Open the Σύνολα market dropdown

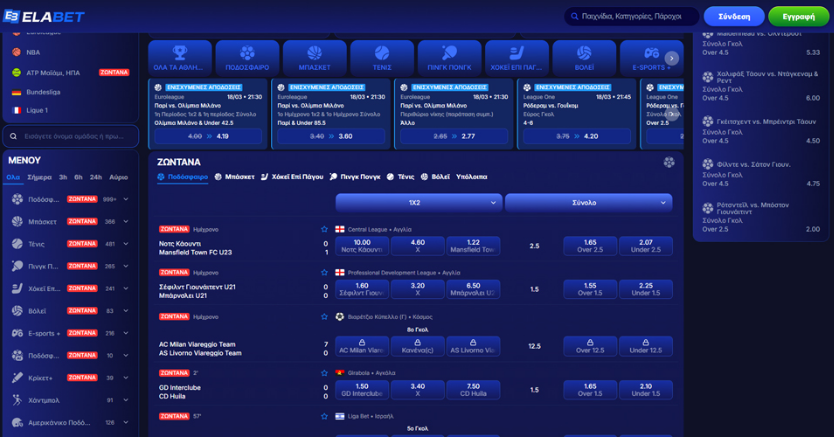588,202
